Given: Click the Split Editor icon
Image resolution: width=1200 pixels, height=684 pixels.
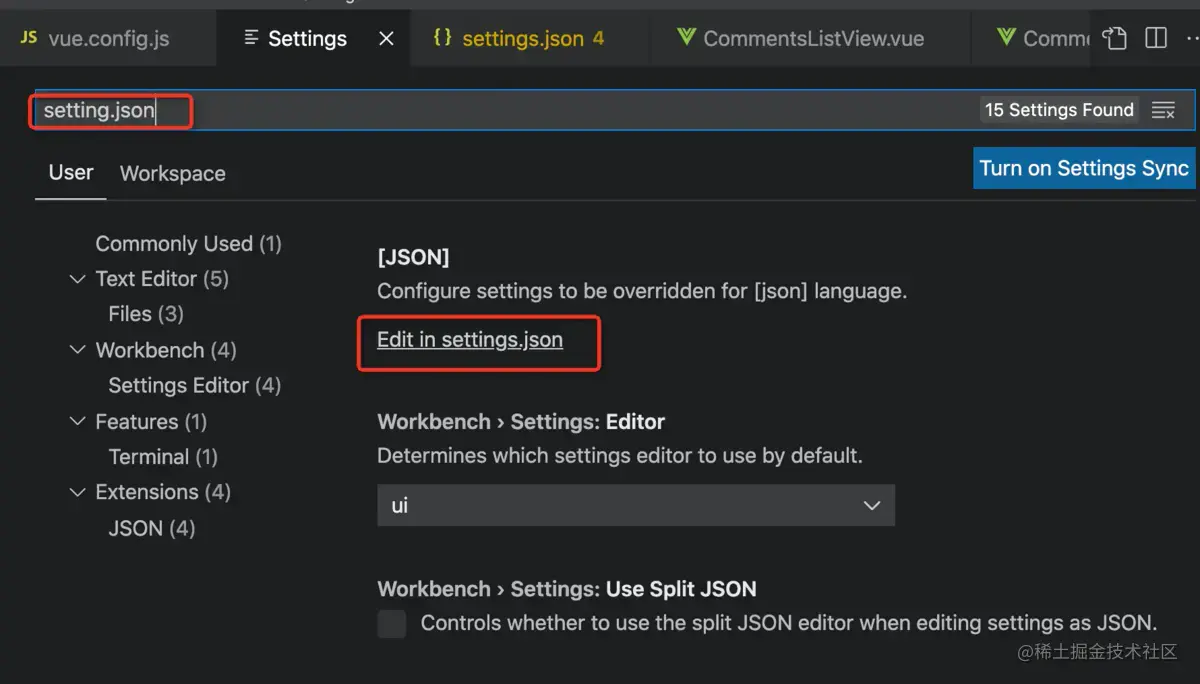Looking at the screenshot, I should pos(1156,38).
